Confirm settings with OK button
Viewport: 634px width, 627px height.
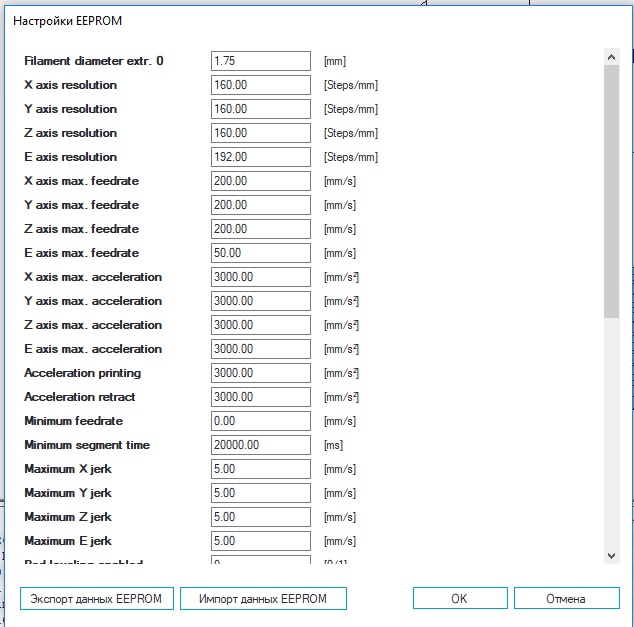pyautogui.click(x=460, y=598)
